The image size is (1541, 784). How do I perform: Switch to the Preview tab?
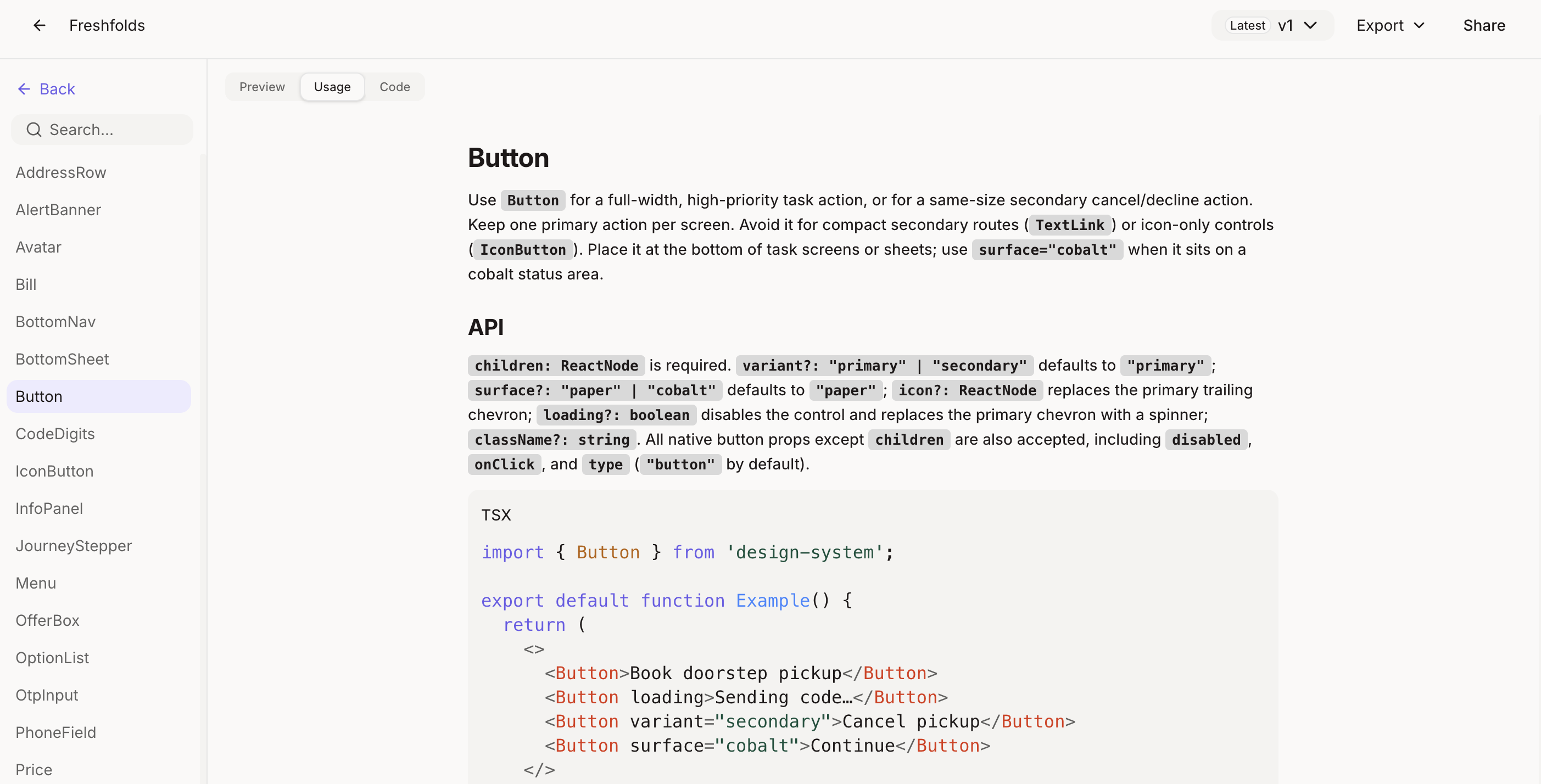tap(262, 87)
